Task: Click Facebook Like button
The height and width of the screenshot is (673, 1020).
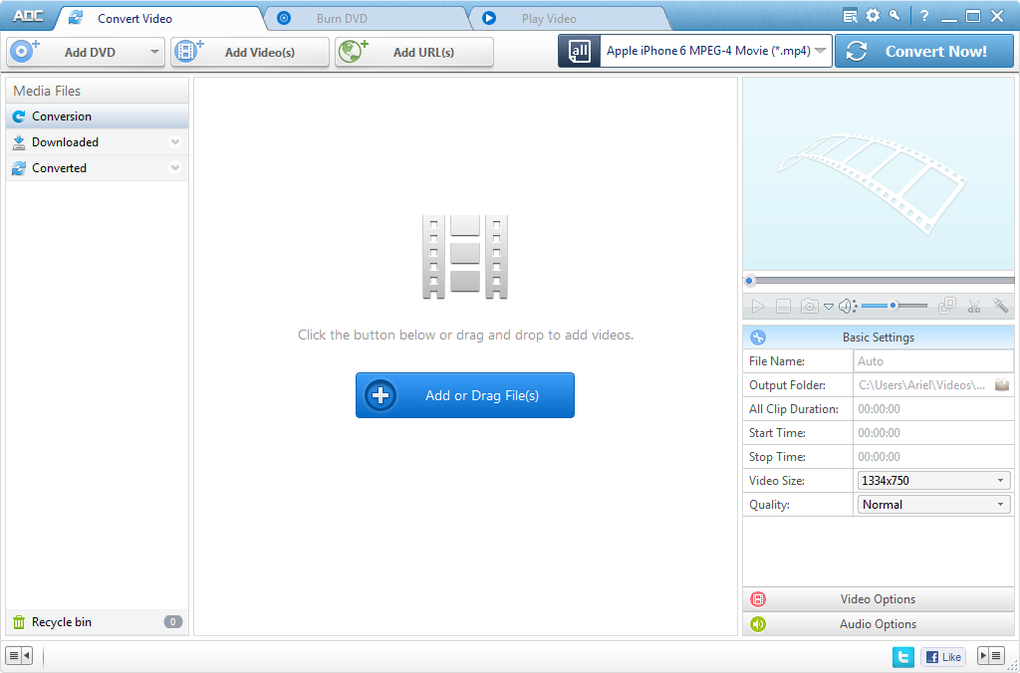Action: click(x=943, y=657)
